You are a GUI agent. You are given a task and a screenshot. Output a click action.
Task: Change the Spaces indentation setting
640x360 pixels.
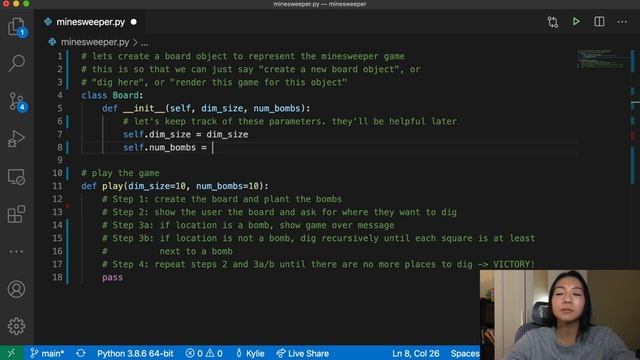(x=464, y=353)
